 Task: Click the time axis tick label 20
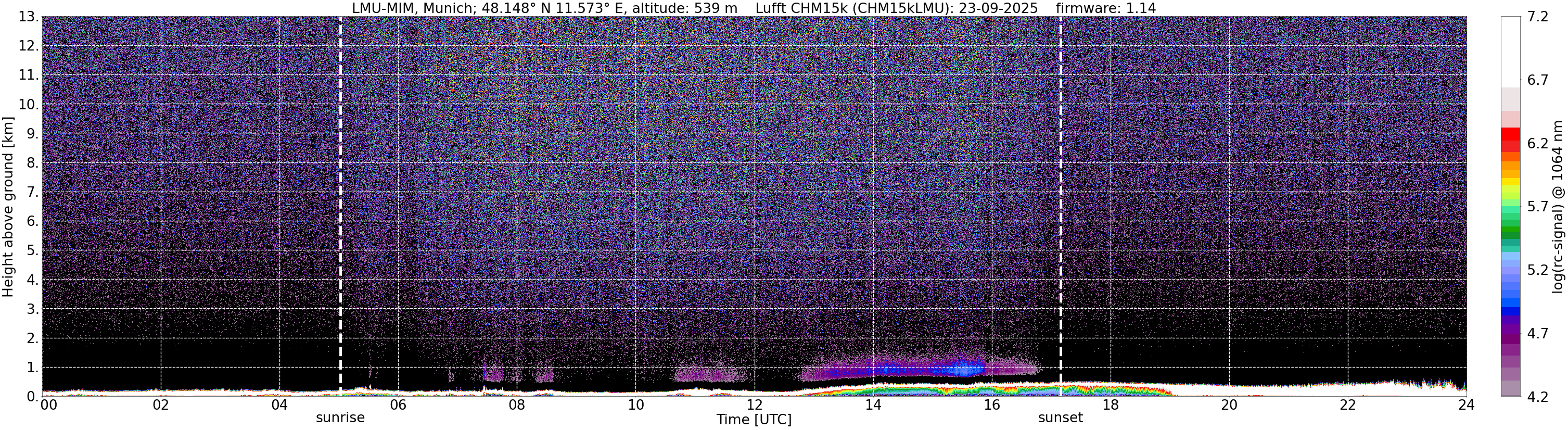pos(1229,406)
